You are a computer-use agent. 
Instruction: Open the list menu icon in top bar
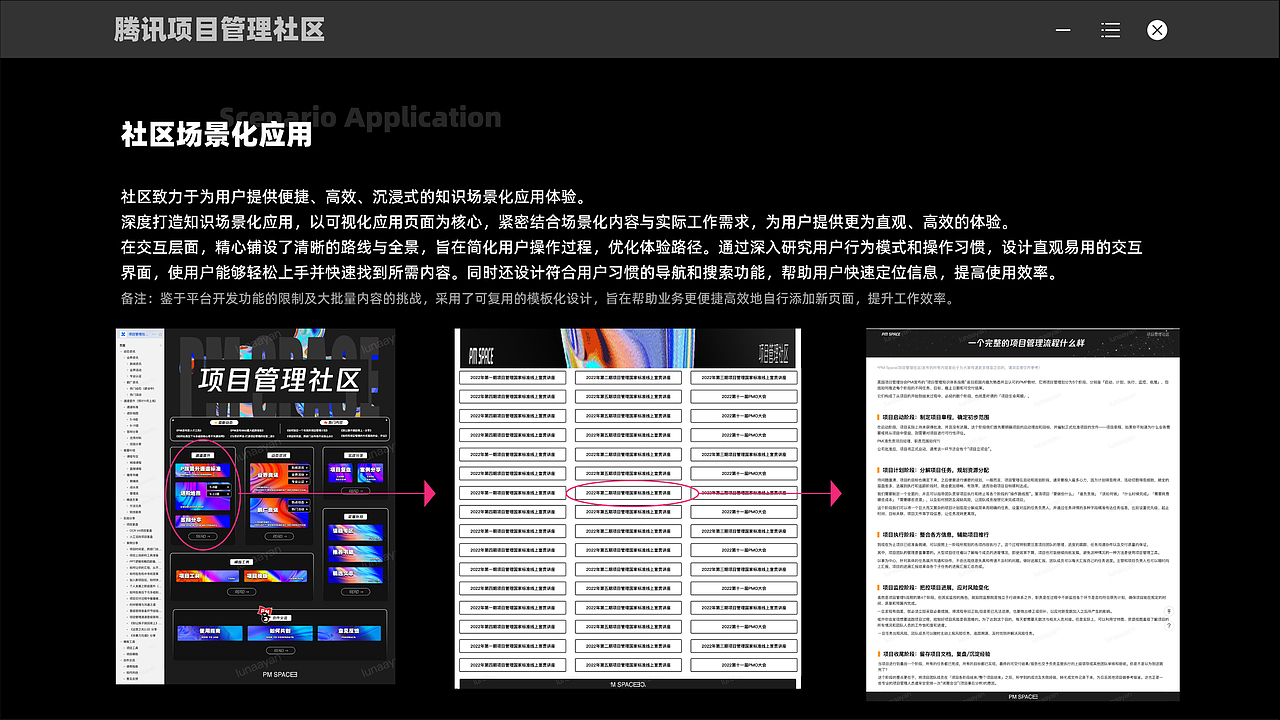[1110, 30]
